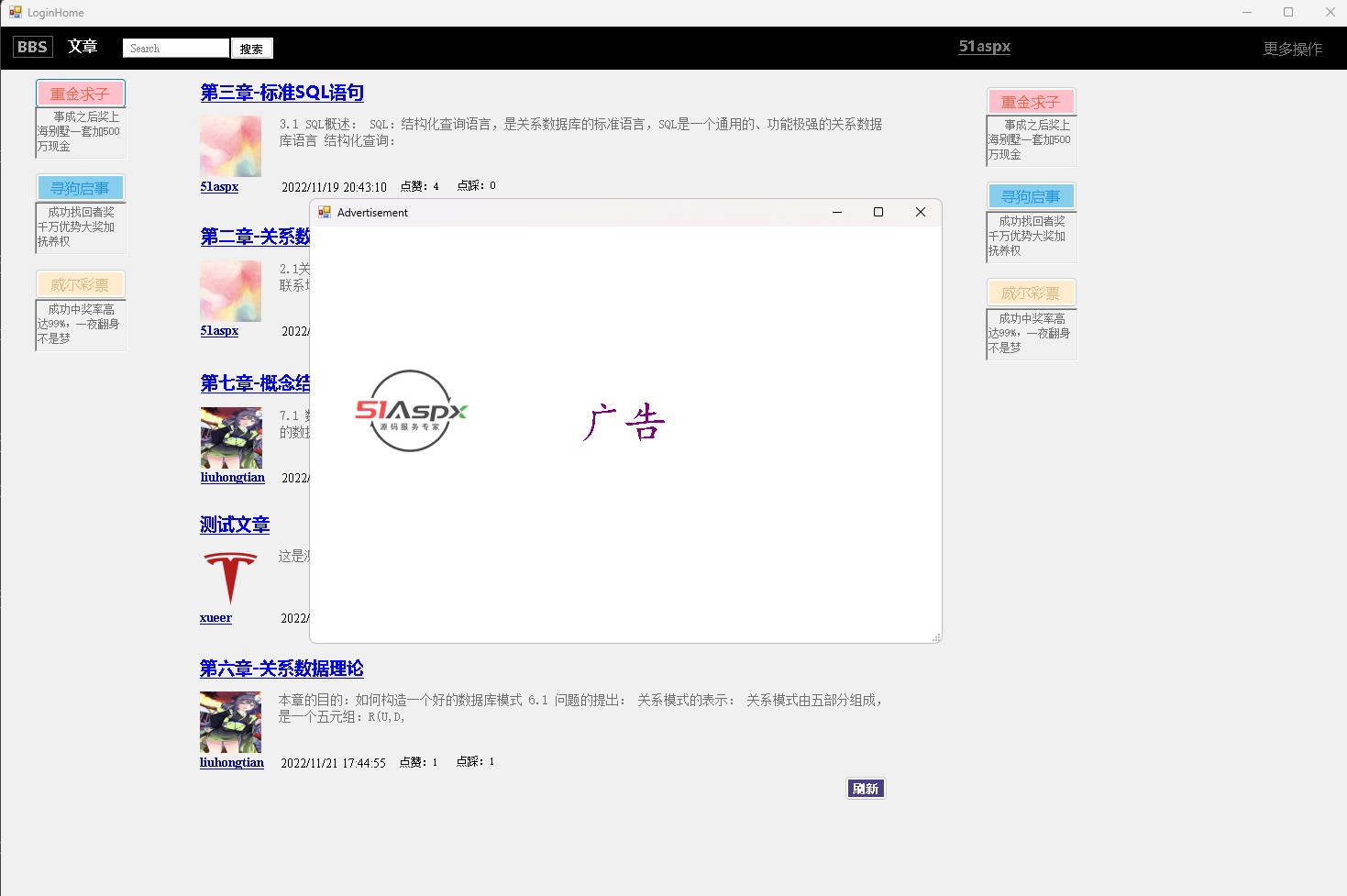Click the LoginHome window title icon
The width and height of the screenshot is (1347, 896).
pos(16,12)
